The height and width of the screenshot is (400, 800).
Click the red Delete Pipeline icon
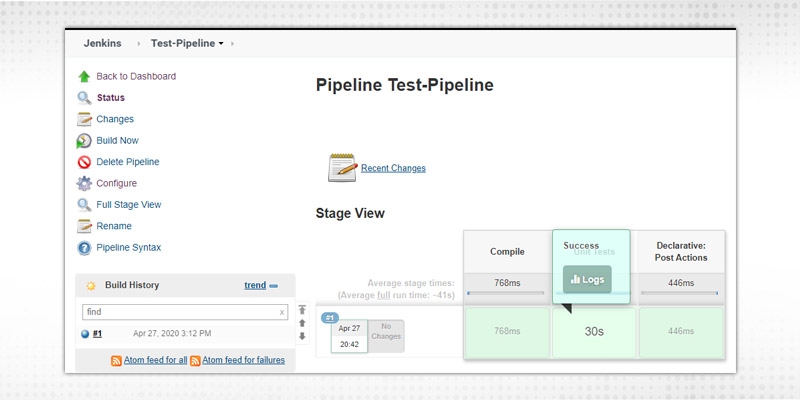(84, 162)
